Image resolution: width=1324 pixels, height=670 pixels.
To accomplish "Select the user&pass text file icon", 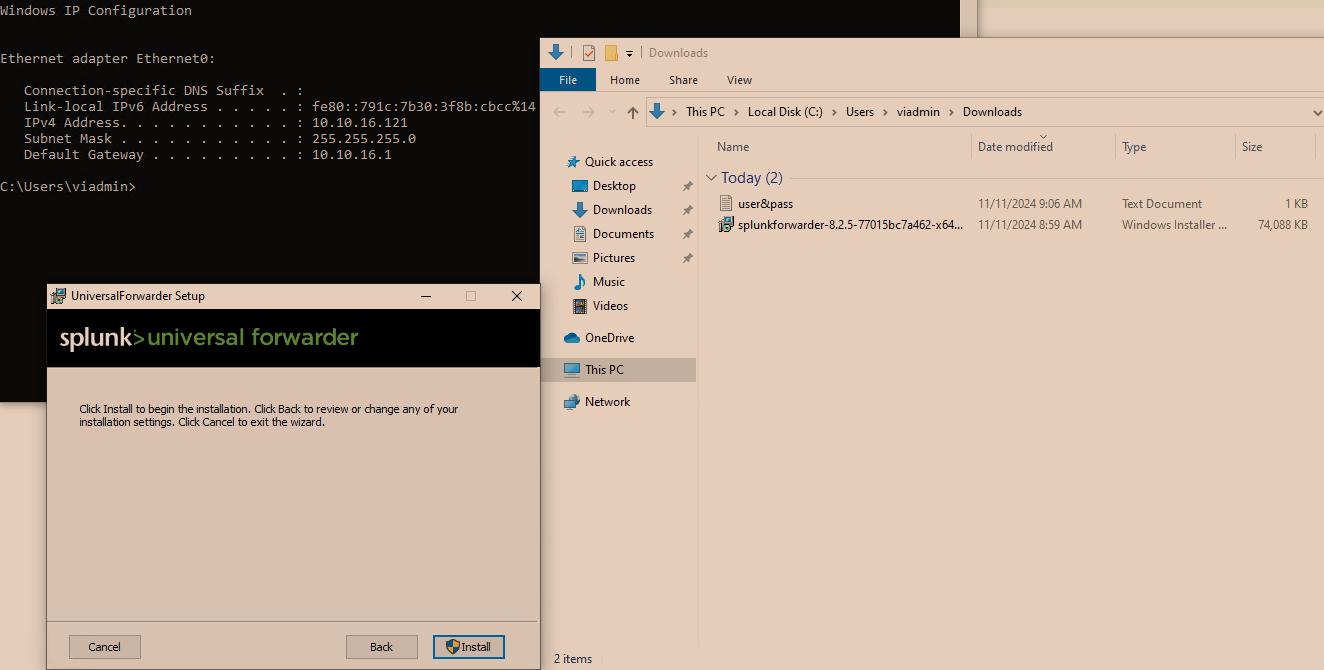I will pos(727,204).
